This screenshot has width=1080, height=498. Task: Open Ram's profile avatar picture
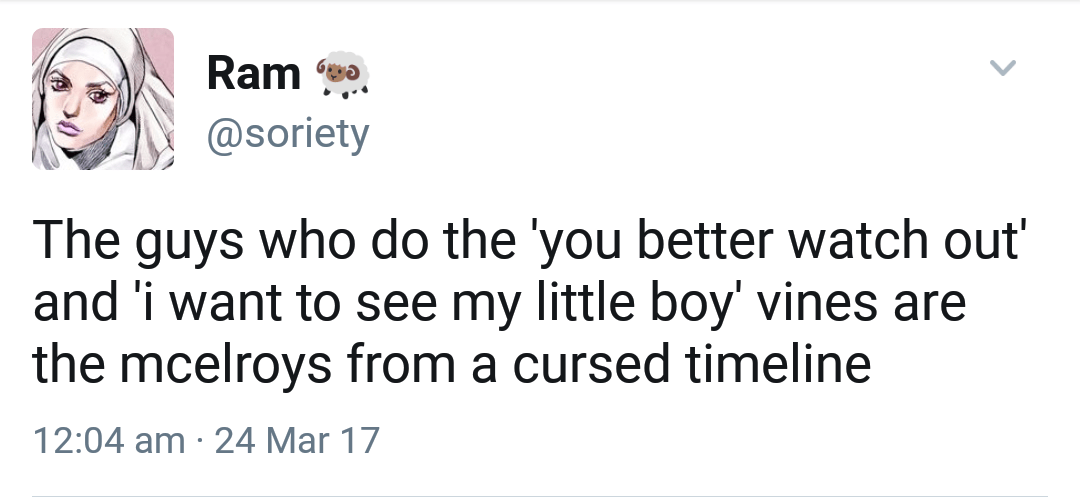tap(103, 98)
